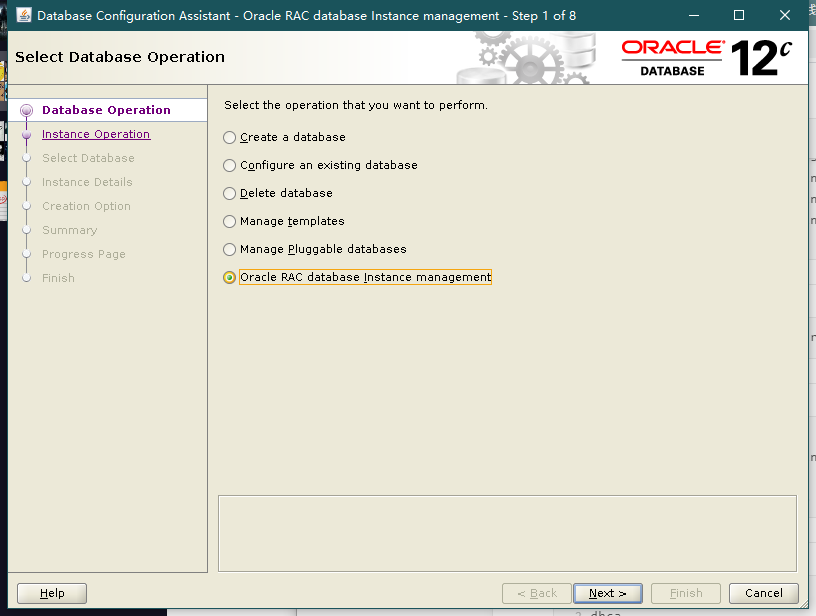816x616 pixels.
Task: Select Manage Pluggable databases option
Action: (230, 249)
